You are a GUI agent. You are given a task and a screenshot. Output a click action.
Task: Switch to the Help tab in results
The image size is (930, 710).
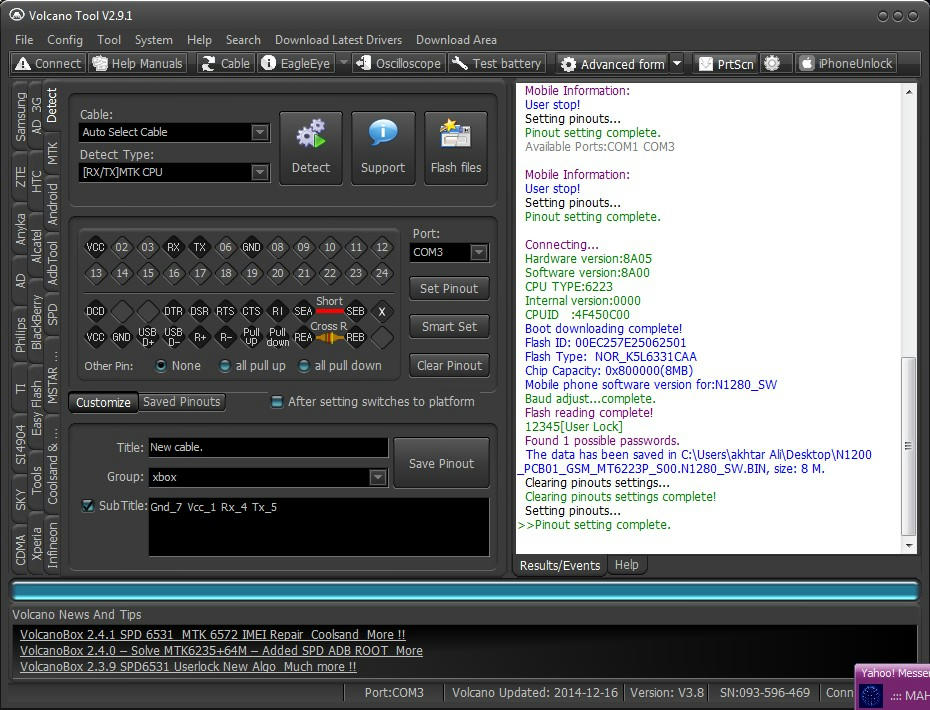[626, 565]
